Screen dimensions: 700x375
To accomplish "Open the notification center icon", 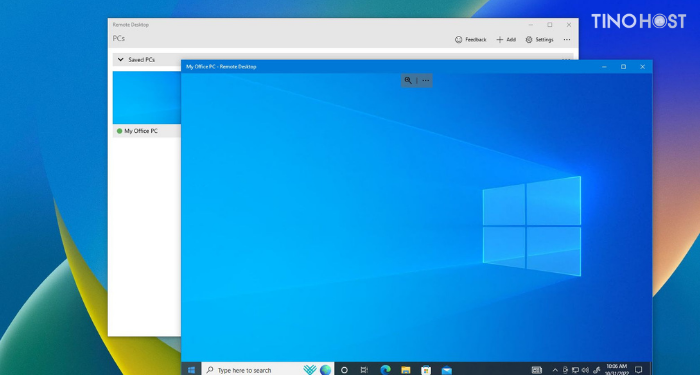I will point(638,370).
